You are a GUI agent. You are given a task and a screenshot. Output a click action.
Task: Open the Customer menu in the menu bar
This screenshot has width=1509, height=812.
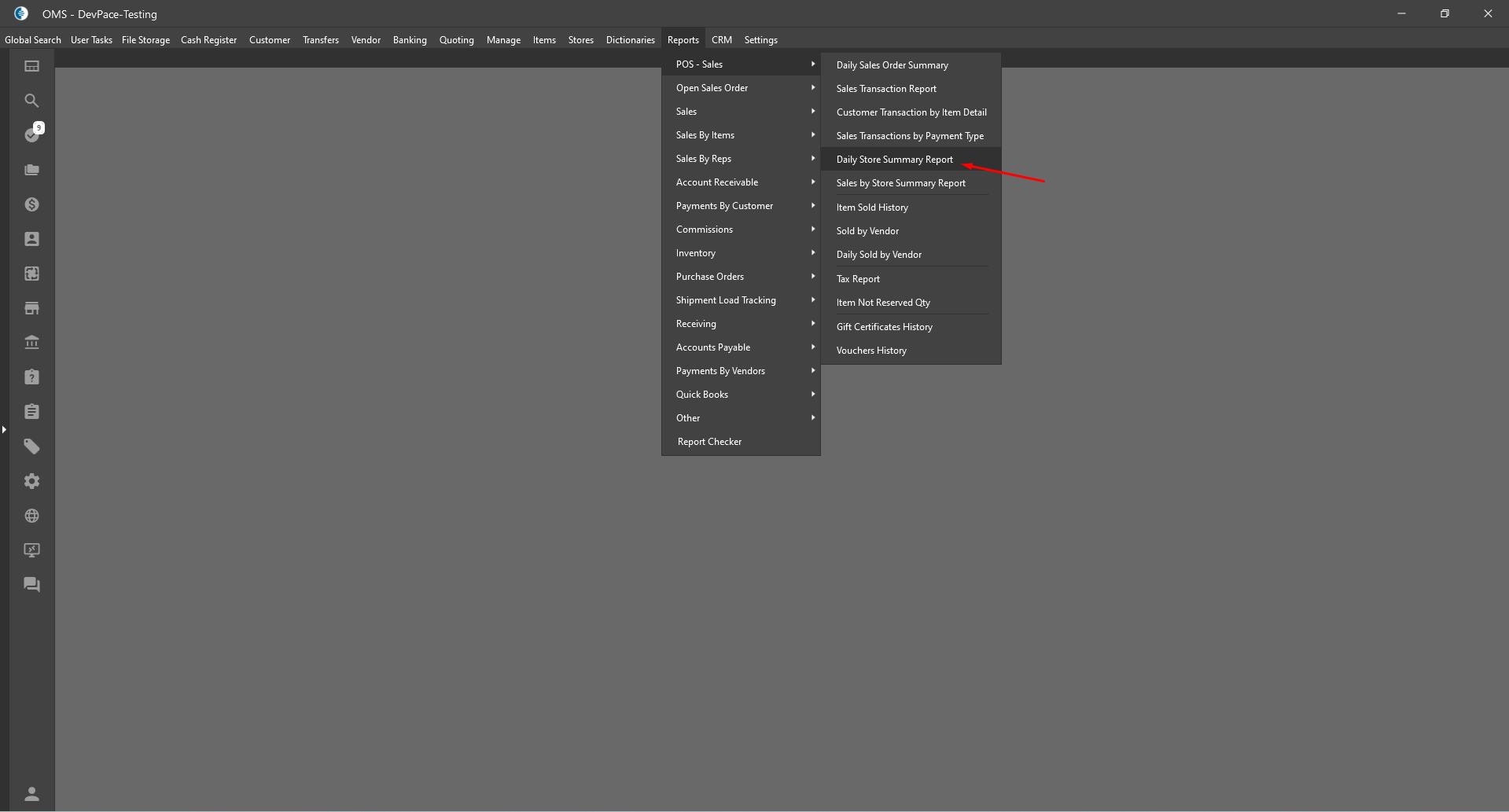coord(270,40)
